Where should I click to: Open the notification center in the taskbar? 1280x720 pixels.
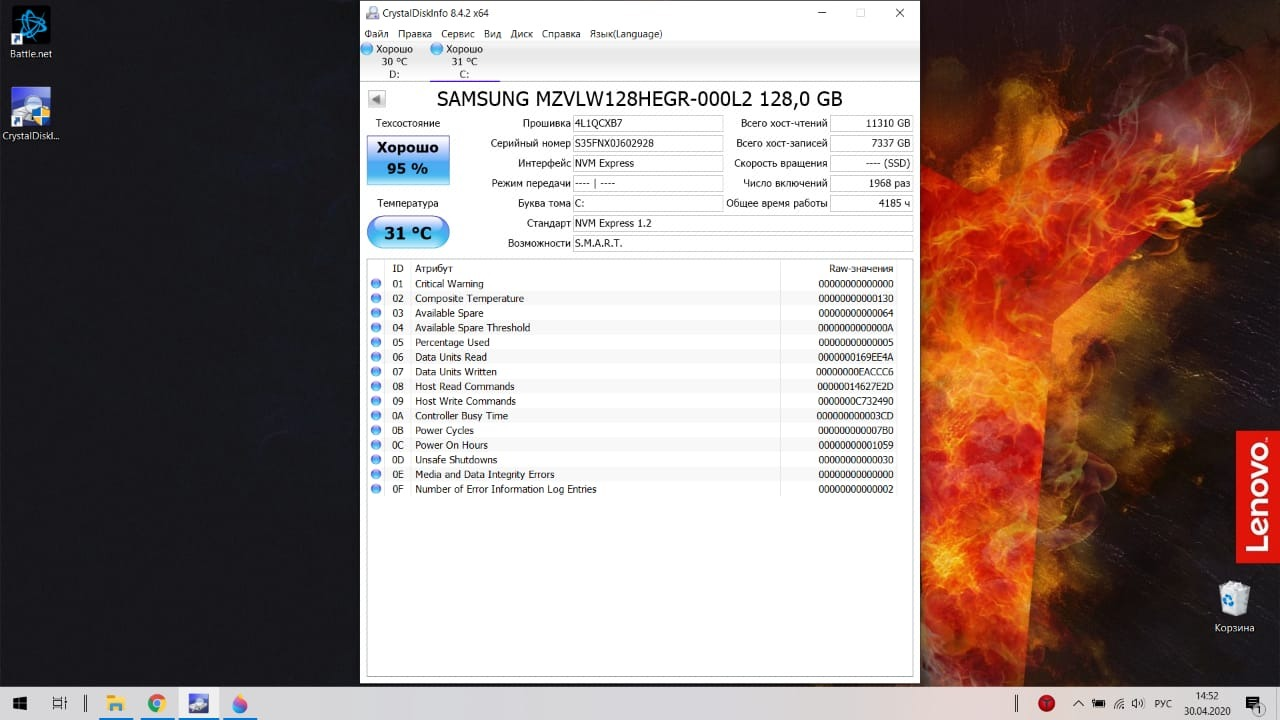pos(1253,703)
